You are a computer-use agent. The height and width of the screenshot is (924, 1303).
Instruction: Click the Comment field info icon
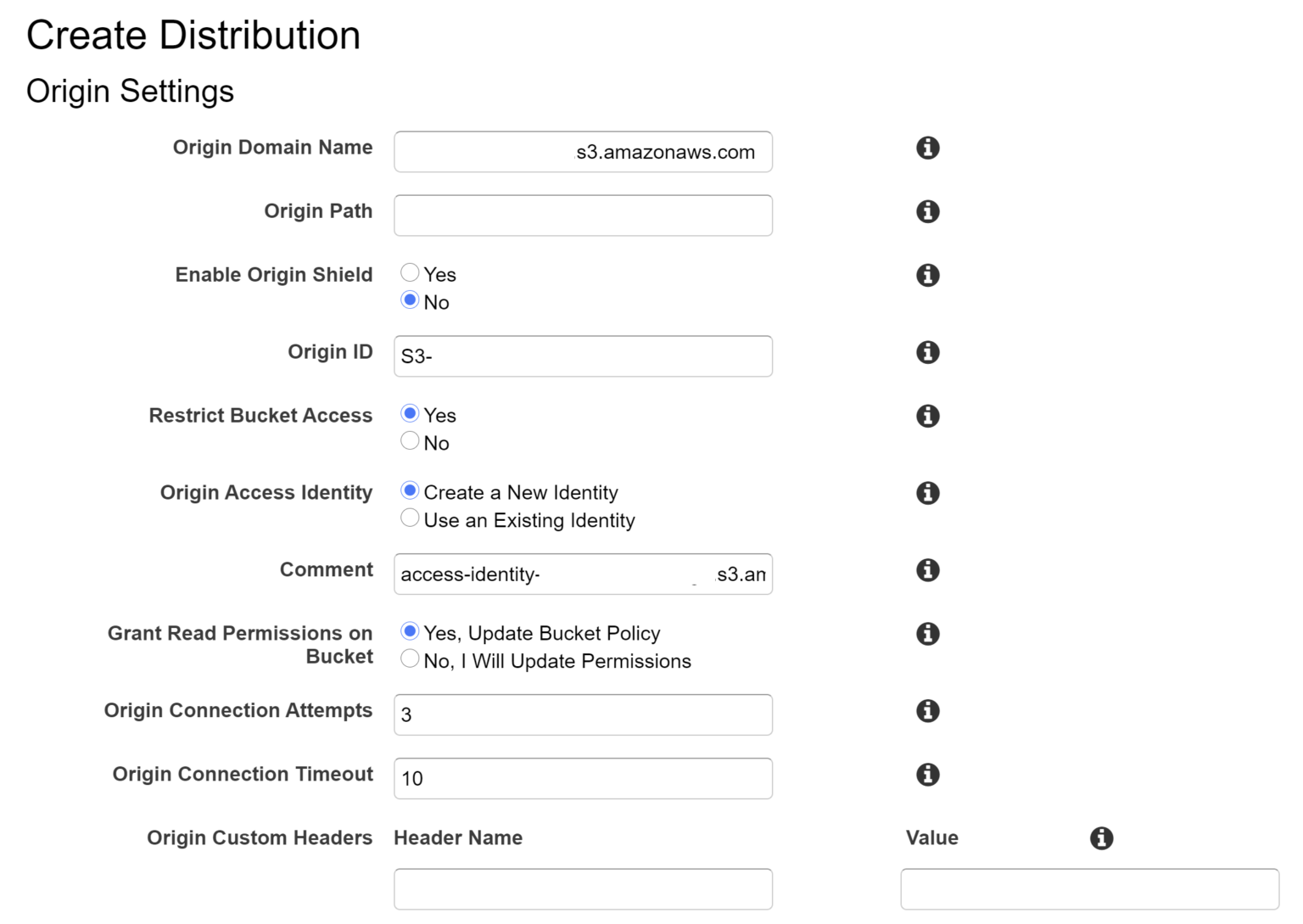point(927,570)
